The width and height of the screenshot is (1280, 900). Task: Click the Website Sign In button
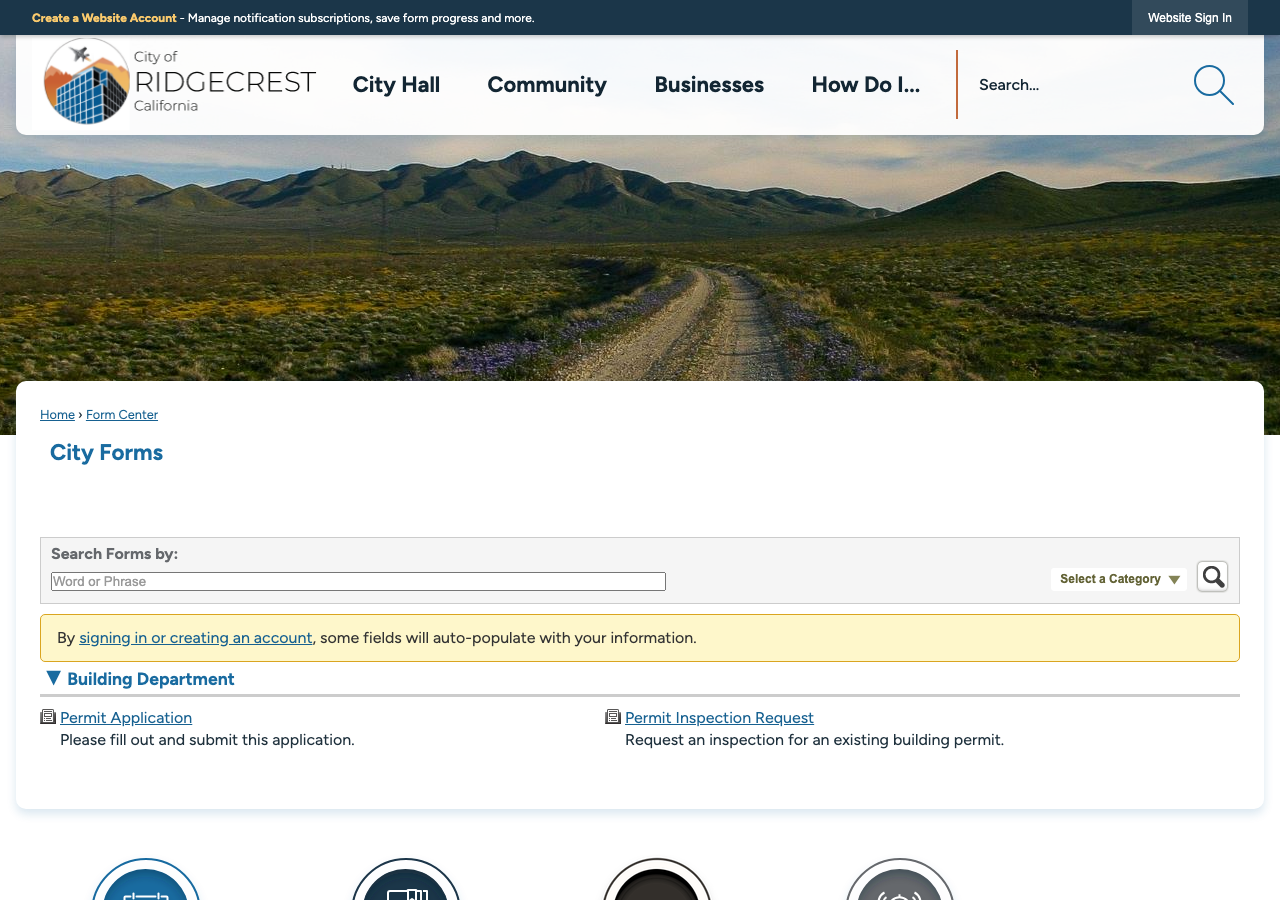point(1190,18)
